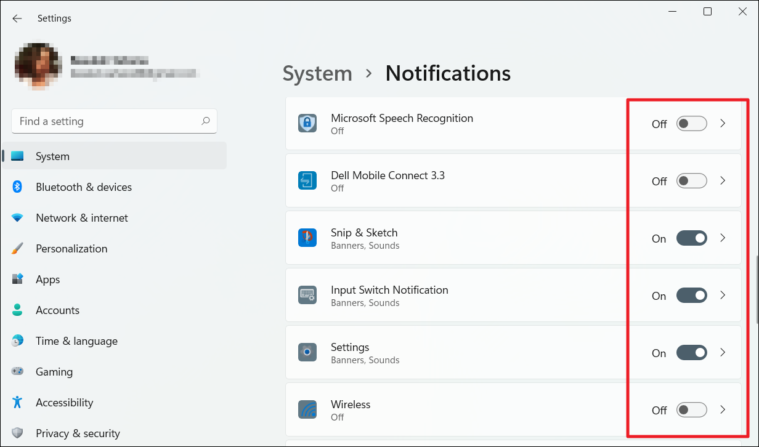759x447 pixels.
Task: Click the Gaming controller icon
Action: 17,371
